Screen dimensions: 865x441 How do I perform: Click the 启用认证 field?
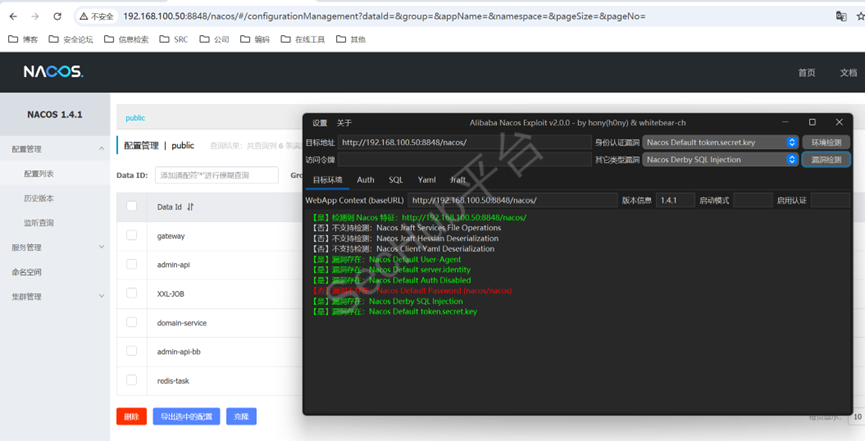(x=830, y=200)
